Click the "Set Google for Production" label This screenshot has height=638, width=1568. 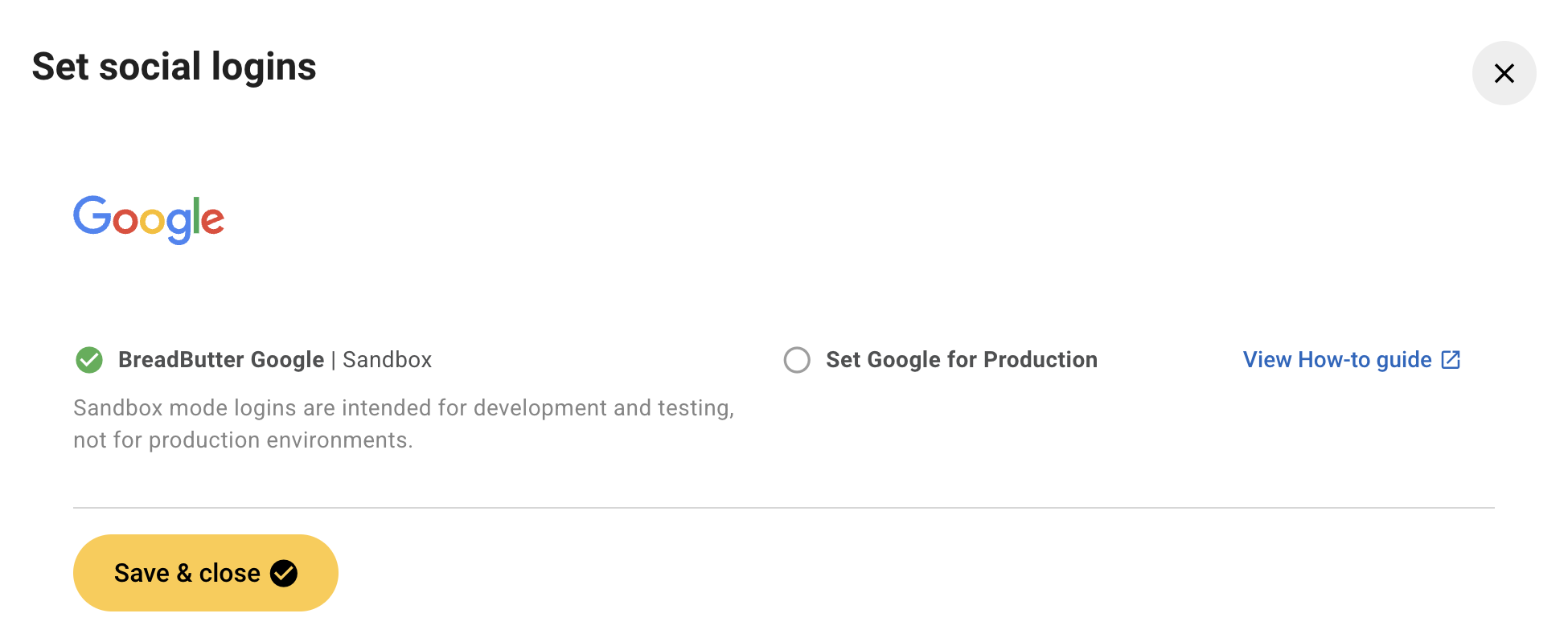[x=961, y=360]
